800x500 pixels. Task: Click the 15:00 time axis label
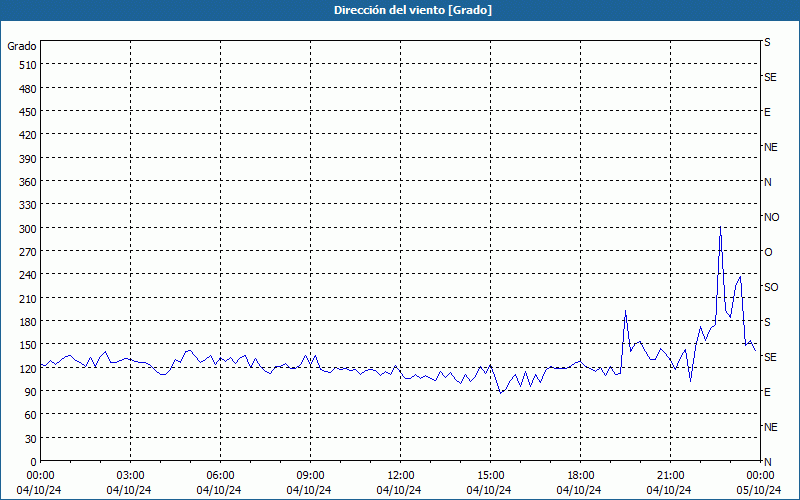coord(490,476)
